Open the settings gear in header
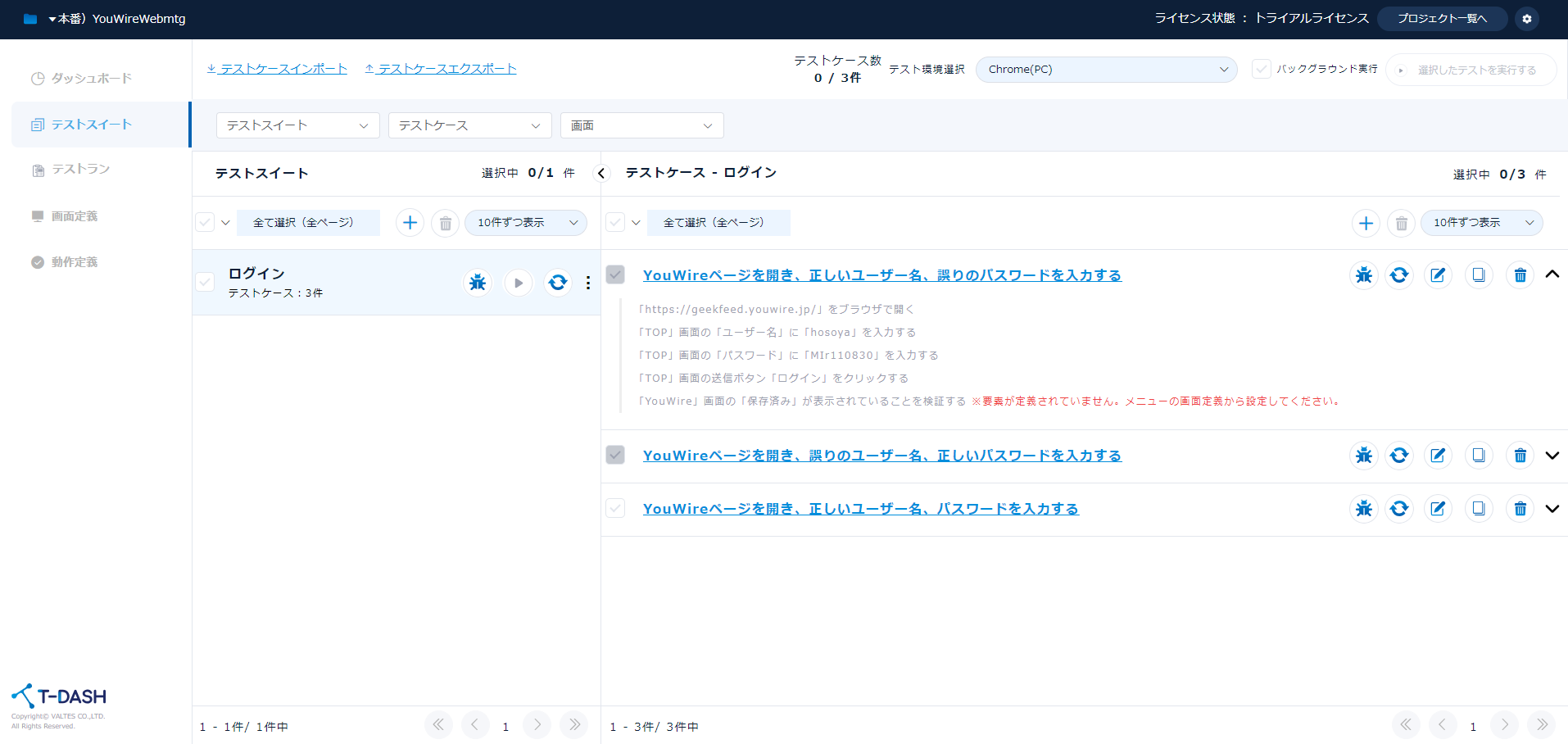Screen dimensions: 1568x744 pos(1526,19)
